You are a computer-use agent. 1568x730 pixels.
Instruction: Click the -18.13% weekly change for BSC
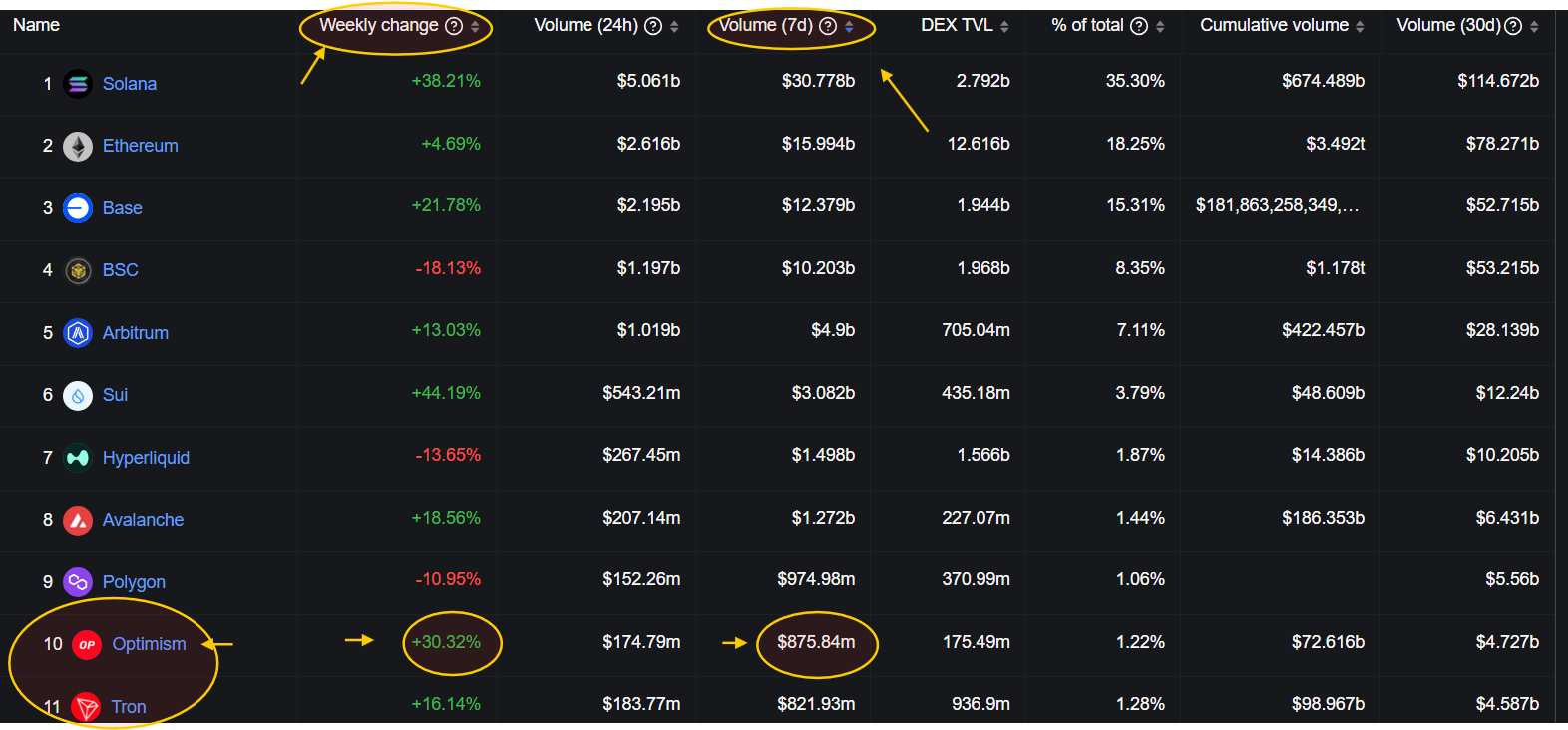[448, 268]
